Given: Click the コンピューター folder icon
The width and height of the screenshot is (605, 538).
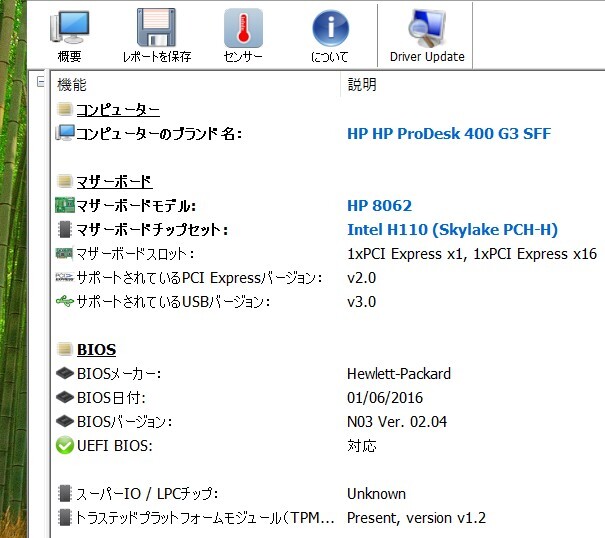Looking at the screenshot, I should 64,109.
